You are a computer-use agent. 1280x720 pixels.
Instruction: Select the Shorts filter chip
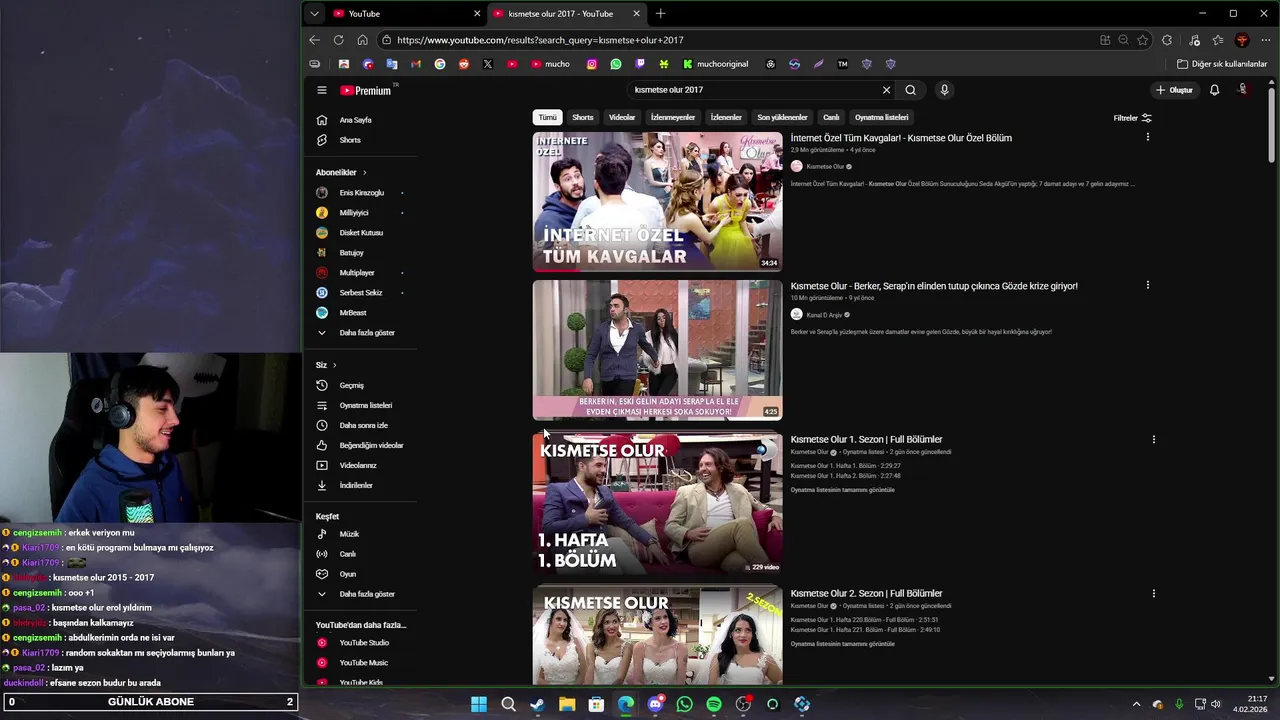[x=583, y=118]
